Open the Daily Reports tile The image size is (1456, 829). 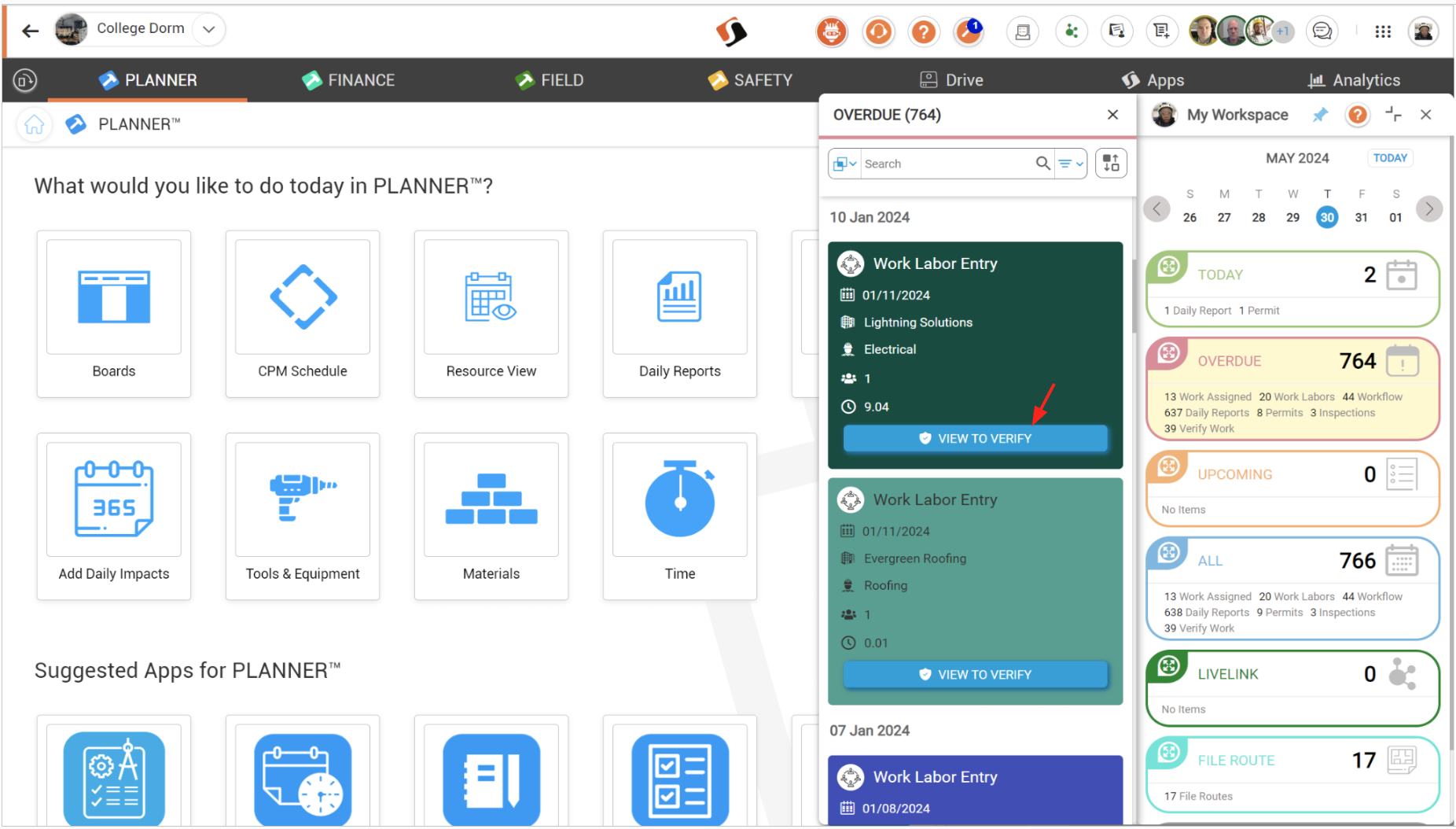point(679,313)
